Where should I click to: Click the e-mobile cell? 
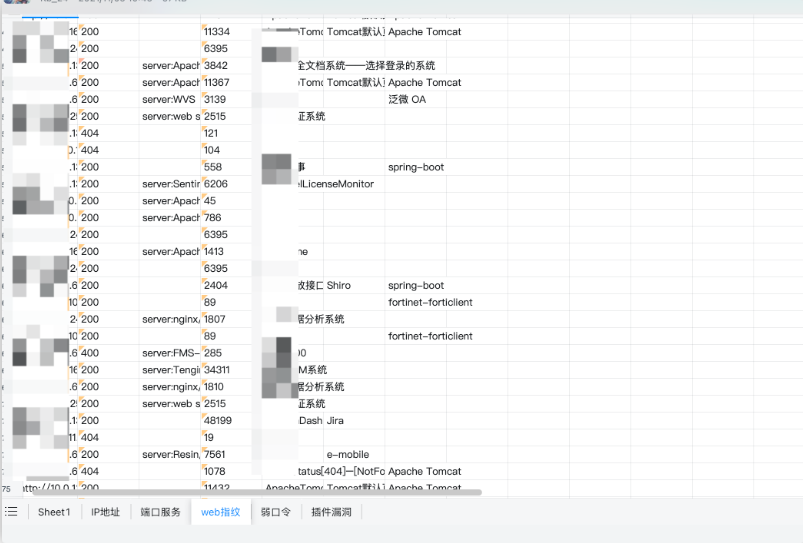(x=354, y=454)
